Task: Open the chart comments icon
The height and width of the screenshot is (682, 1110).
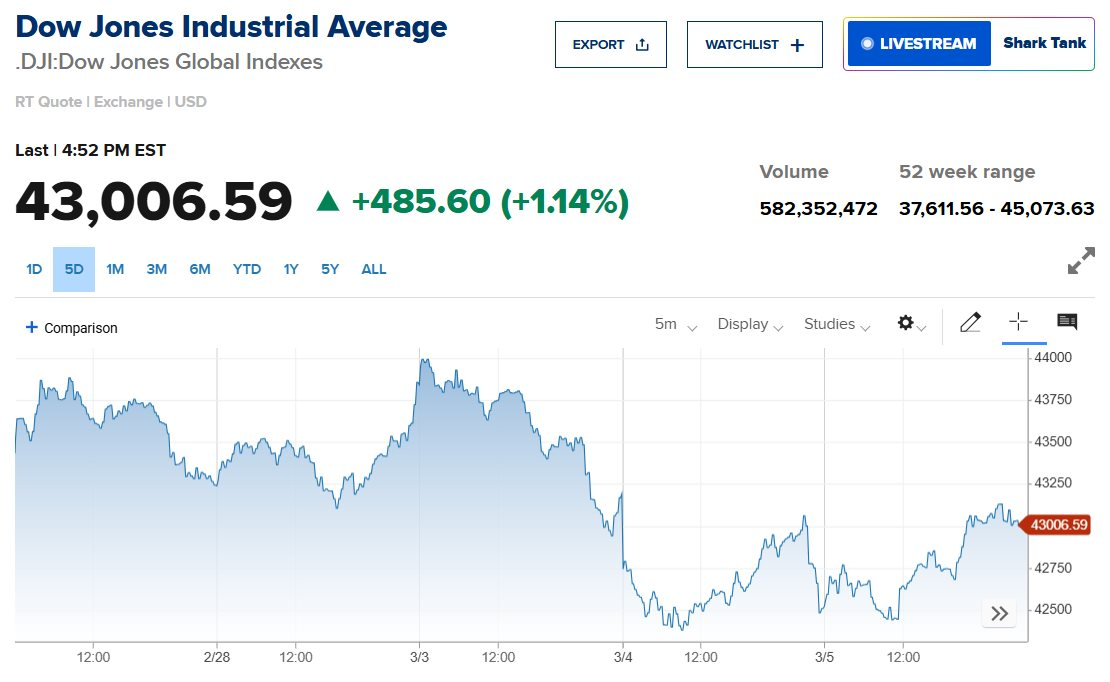Action: coord(1067,322)
